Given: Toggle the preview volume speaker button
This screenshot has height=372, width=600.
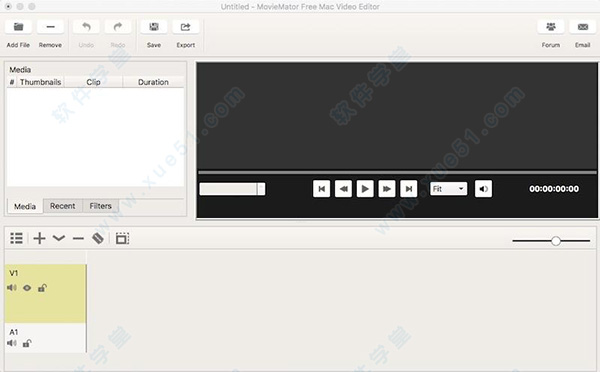Looking at the screenshot, I should point(483,189).
